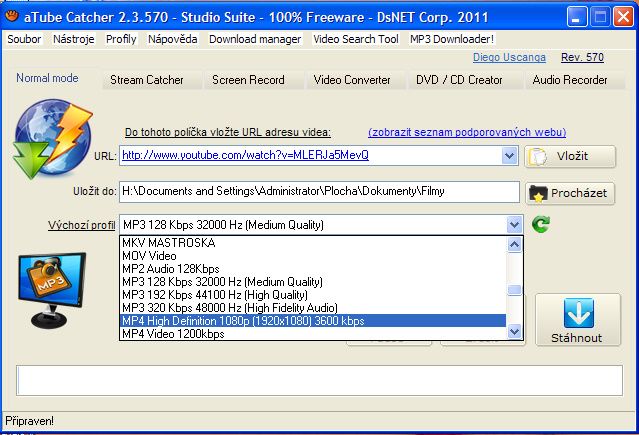Select MP3 320 Kbps High Fidelity Audio
The height and width of the screenshot is (435, 639).
click(x=313, y=308)
